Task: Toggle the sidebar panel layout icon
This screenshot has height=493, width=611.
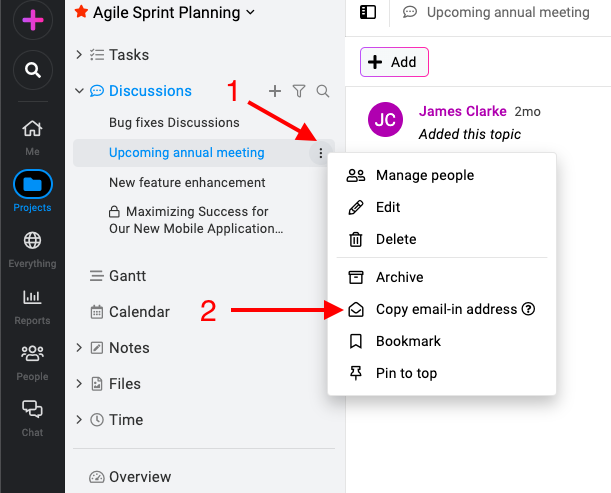Action: (367, 12)
